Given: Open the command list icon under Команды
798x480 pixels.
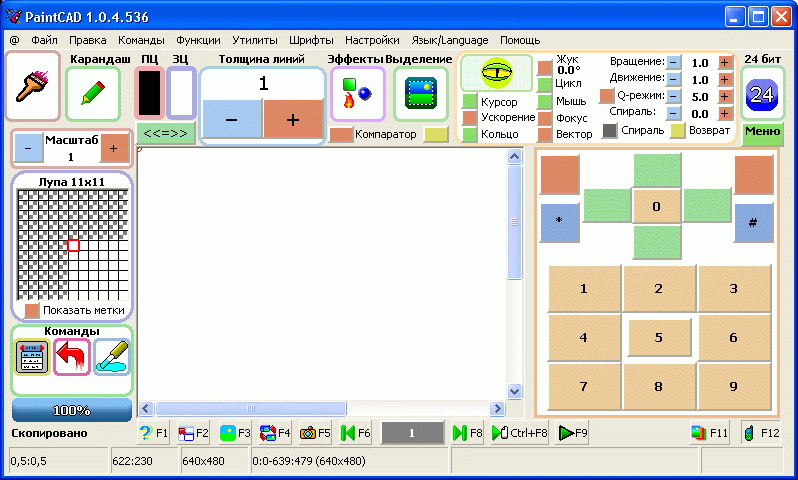Looking at the screenshot, I should (x=32, y=357).
